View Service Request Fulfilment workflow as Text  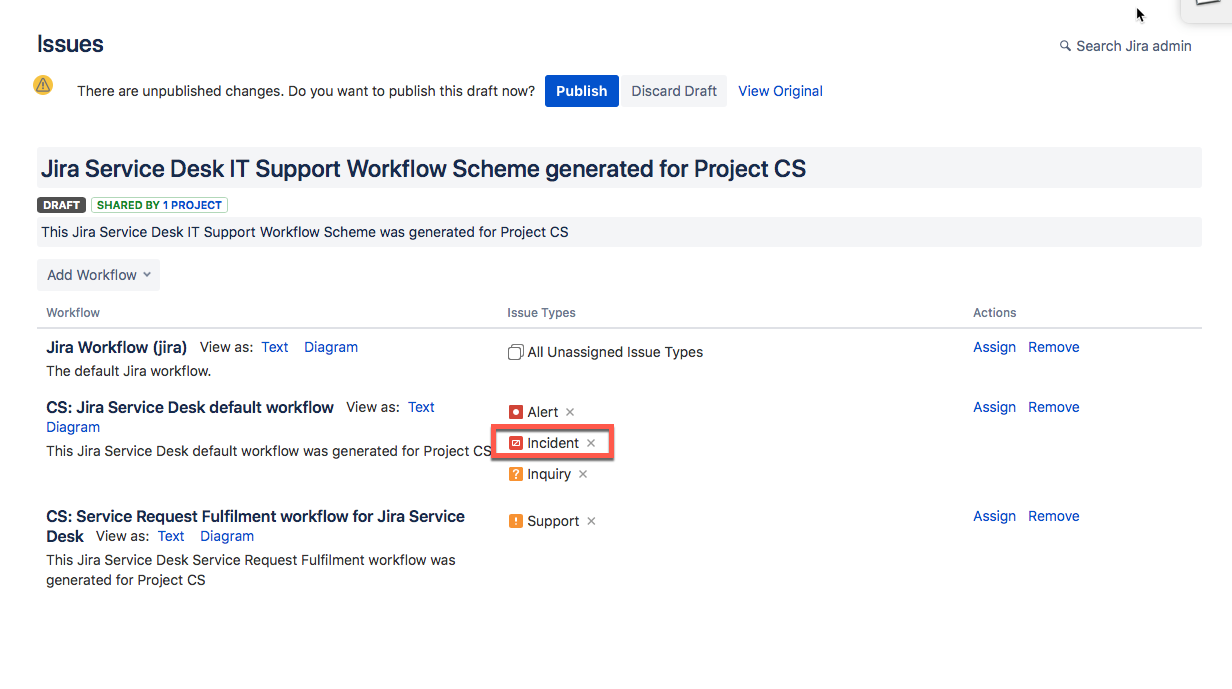click(x=171, y=536)
